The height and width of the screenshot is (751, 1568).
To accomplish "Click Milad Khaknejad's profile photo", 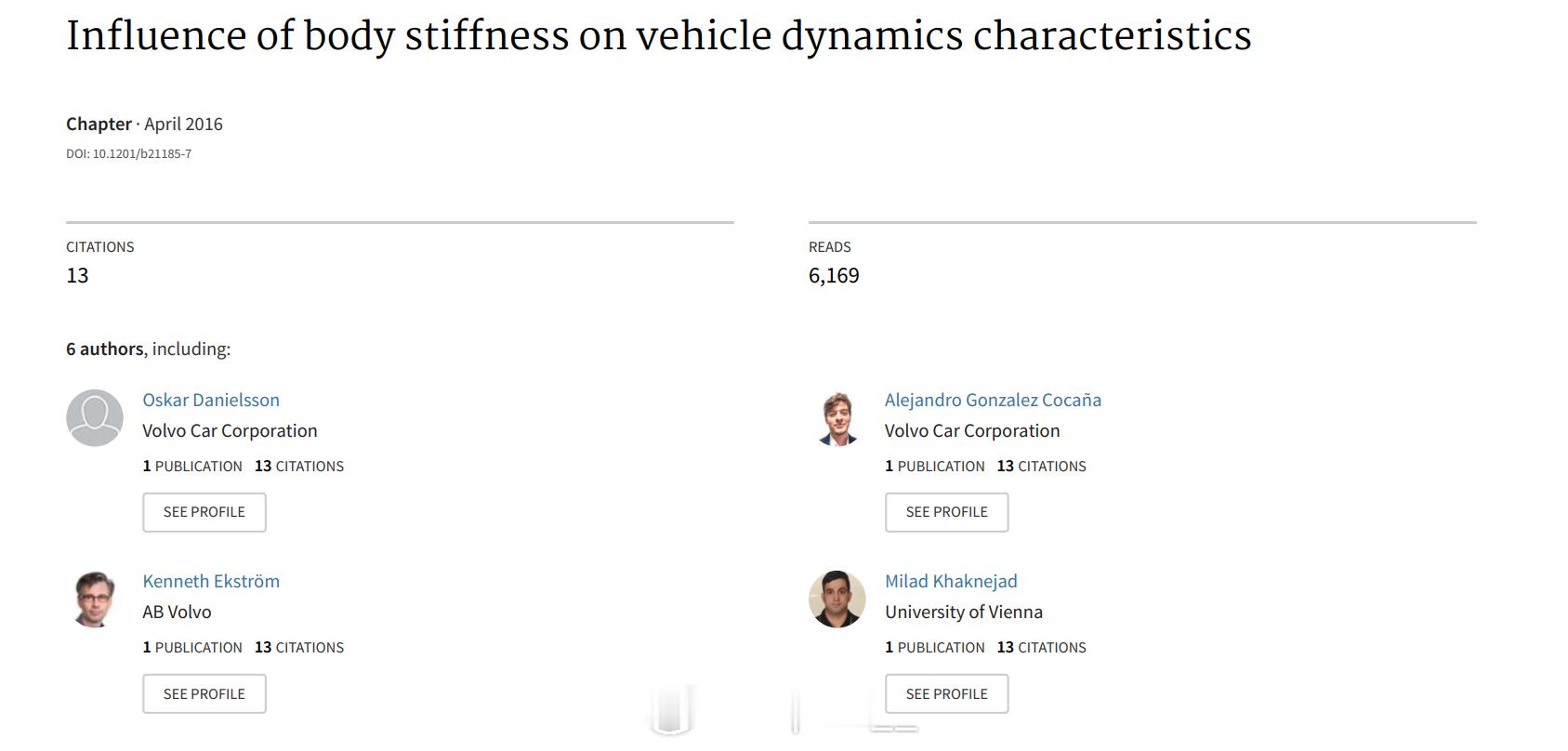I will point(837,599).
